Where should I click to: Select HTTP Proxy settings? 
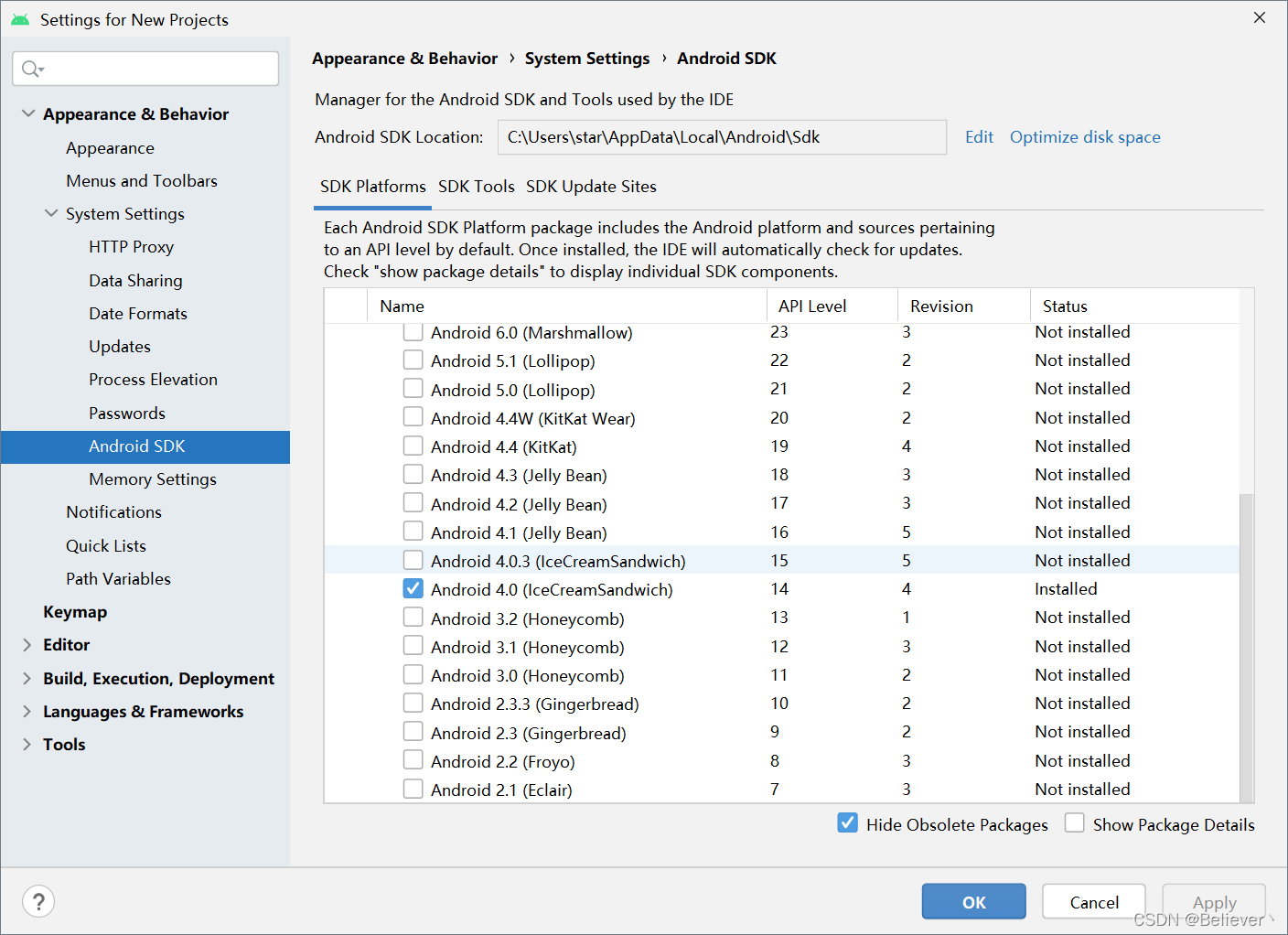(131, 247)
